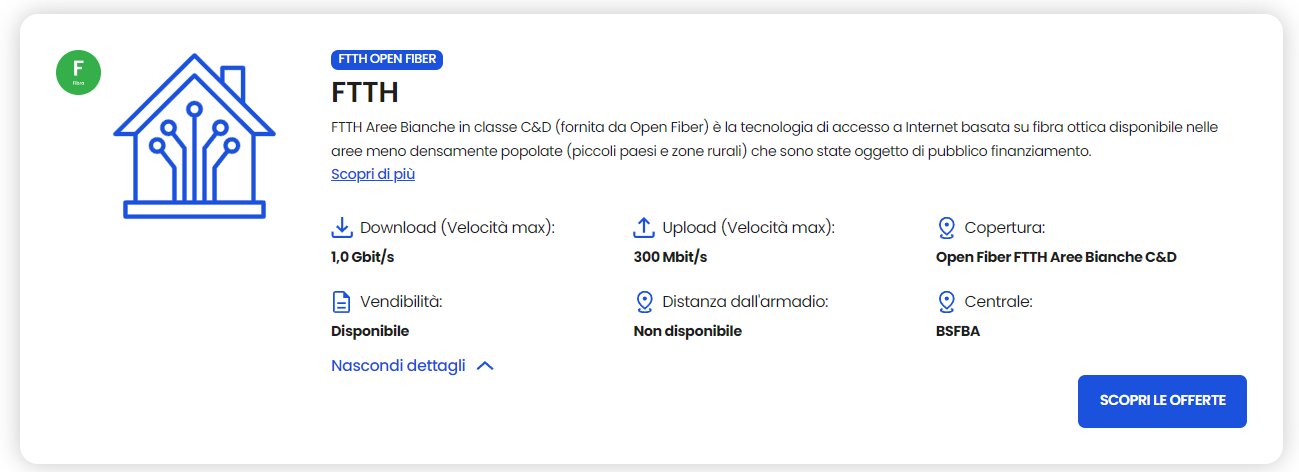
Task: Open the Scopri di più link
Action: (x=372, y=174)
